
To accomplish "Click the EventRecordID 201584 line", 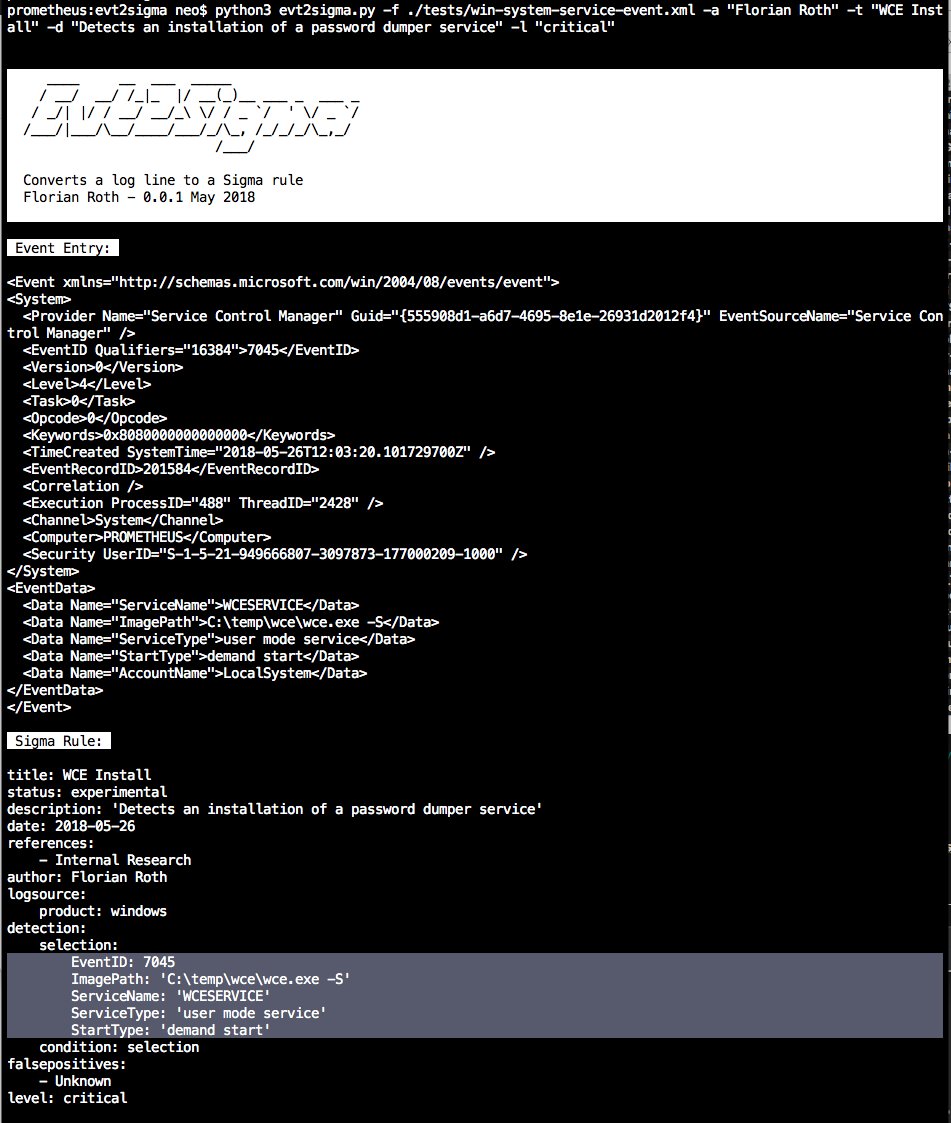I will (x=170, y=469).
